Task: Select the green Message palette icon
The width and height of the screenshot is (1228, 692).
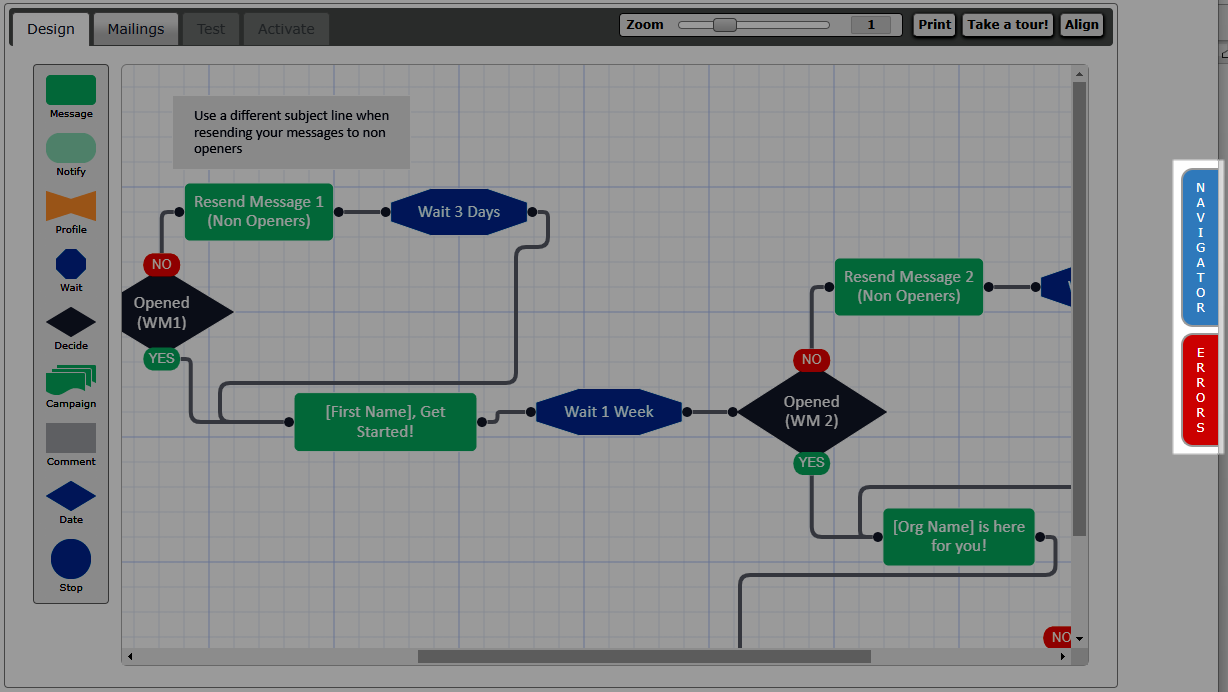Action: pos(71,90)
